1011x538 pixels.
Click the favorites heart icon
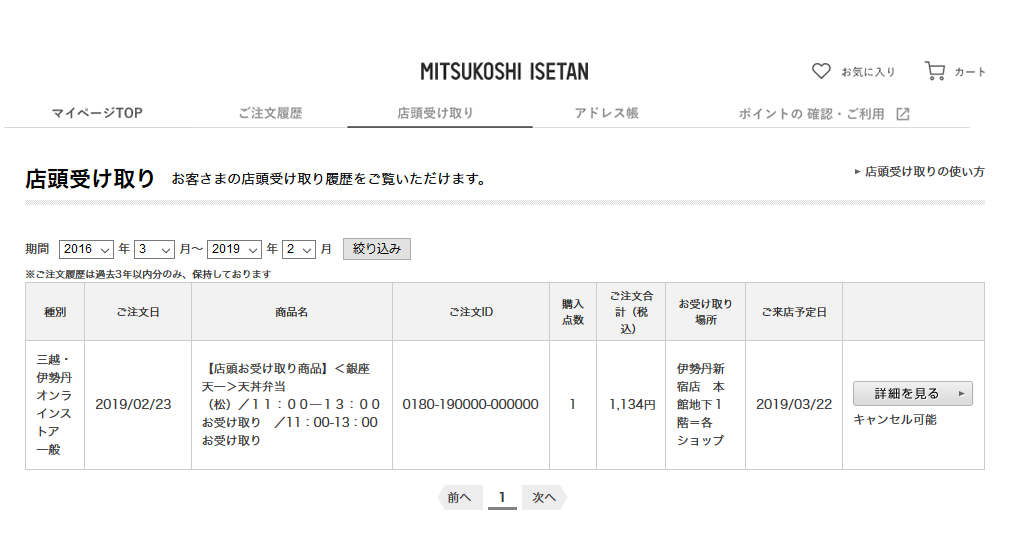pos(821,71)
